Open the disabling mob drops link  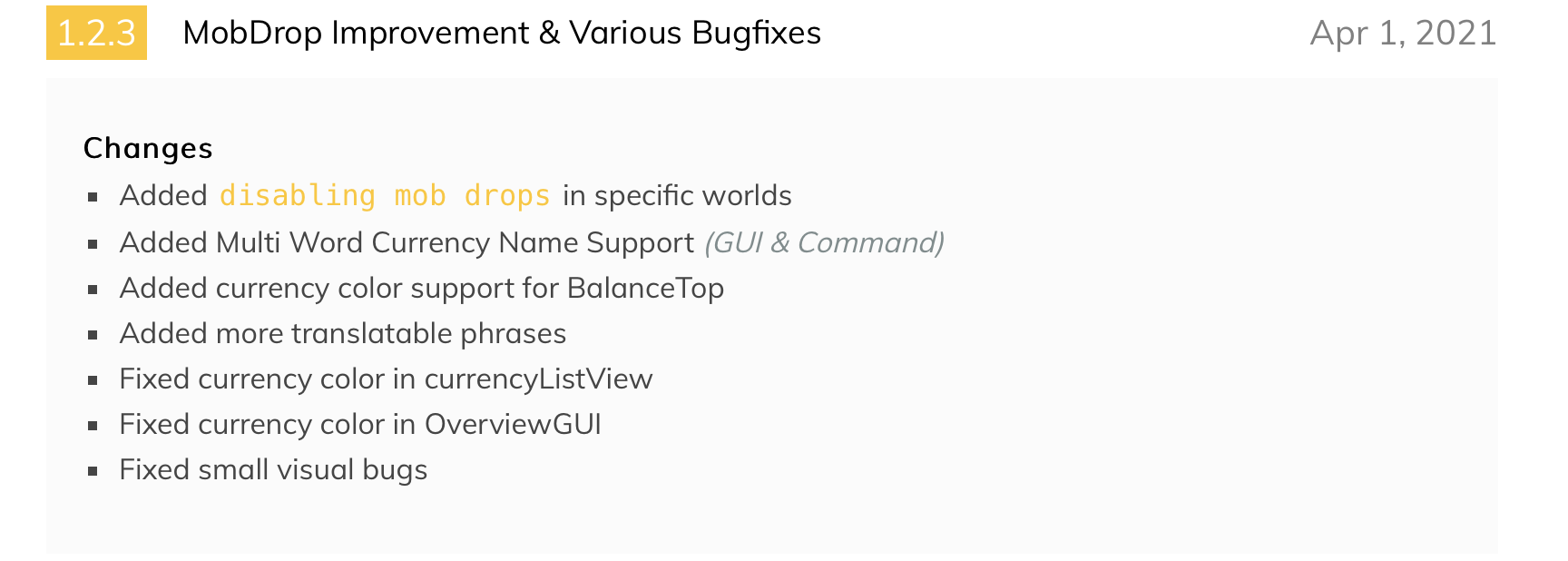385,195
